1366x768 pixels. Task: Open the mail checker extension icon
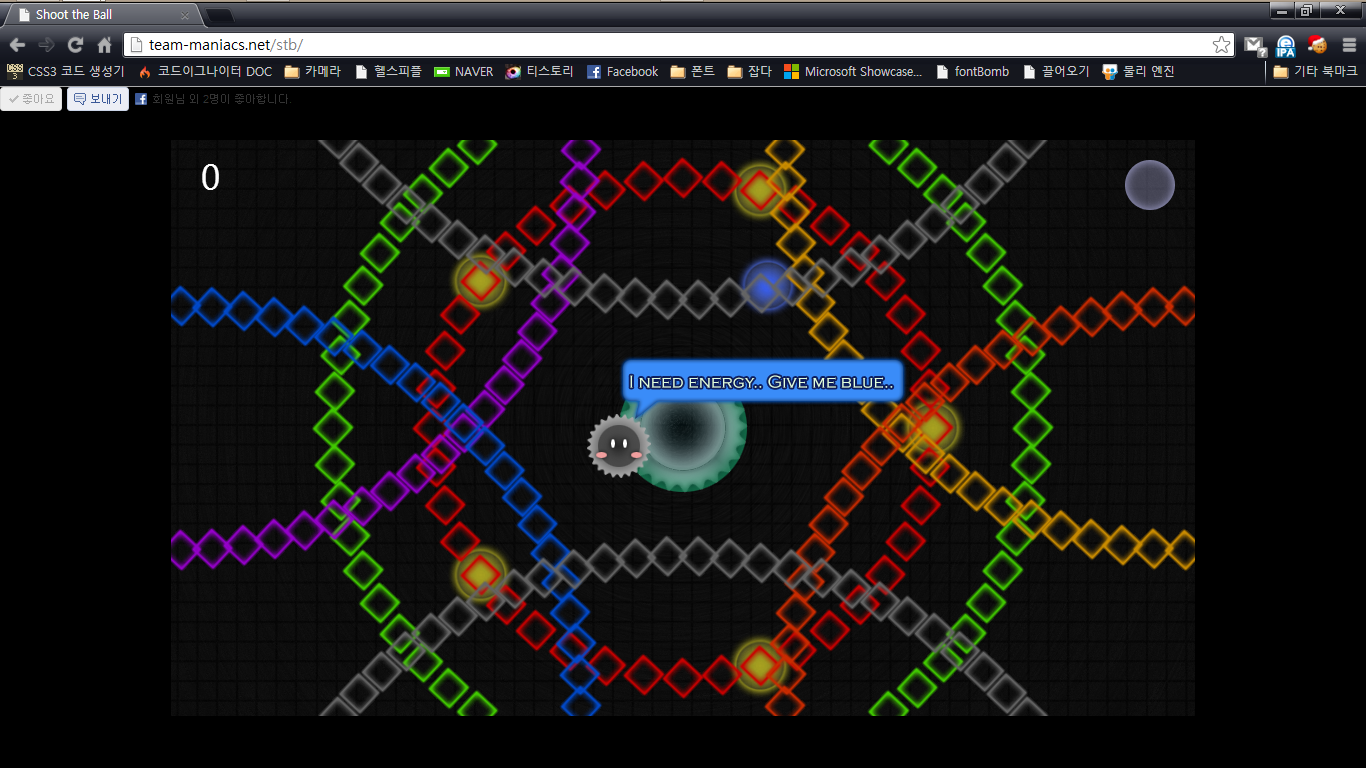[1255, 45]
